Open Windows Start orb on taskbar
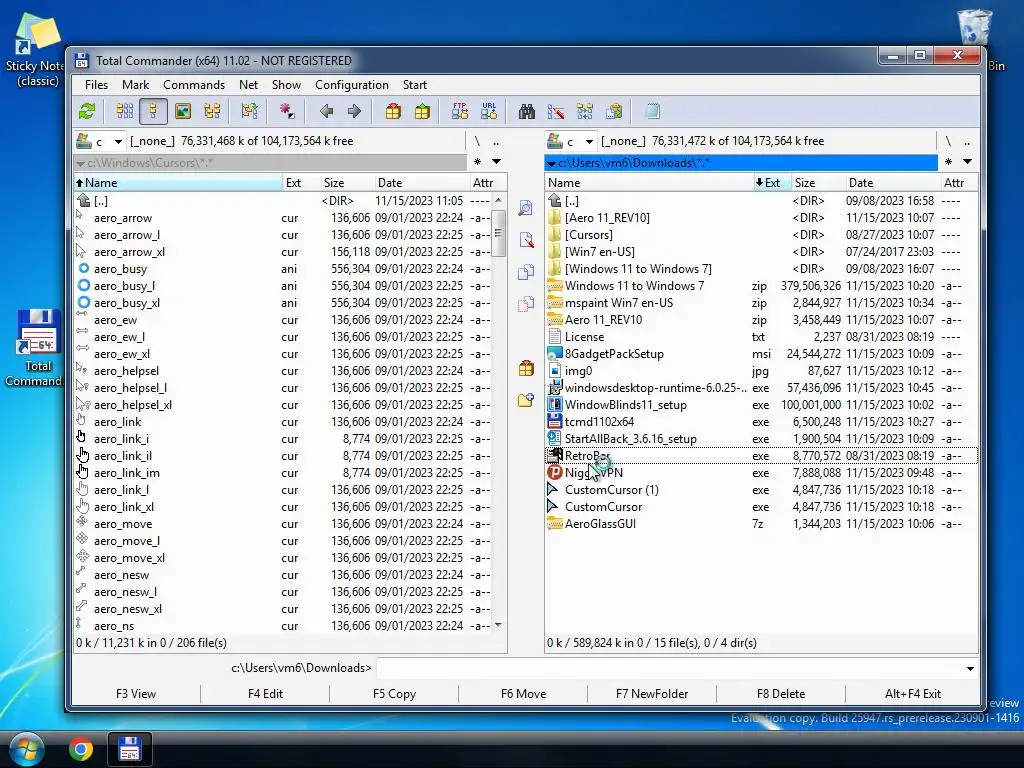1024x768 pixels. 27,749
